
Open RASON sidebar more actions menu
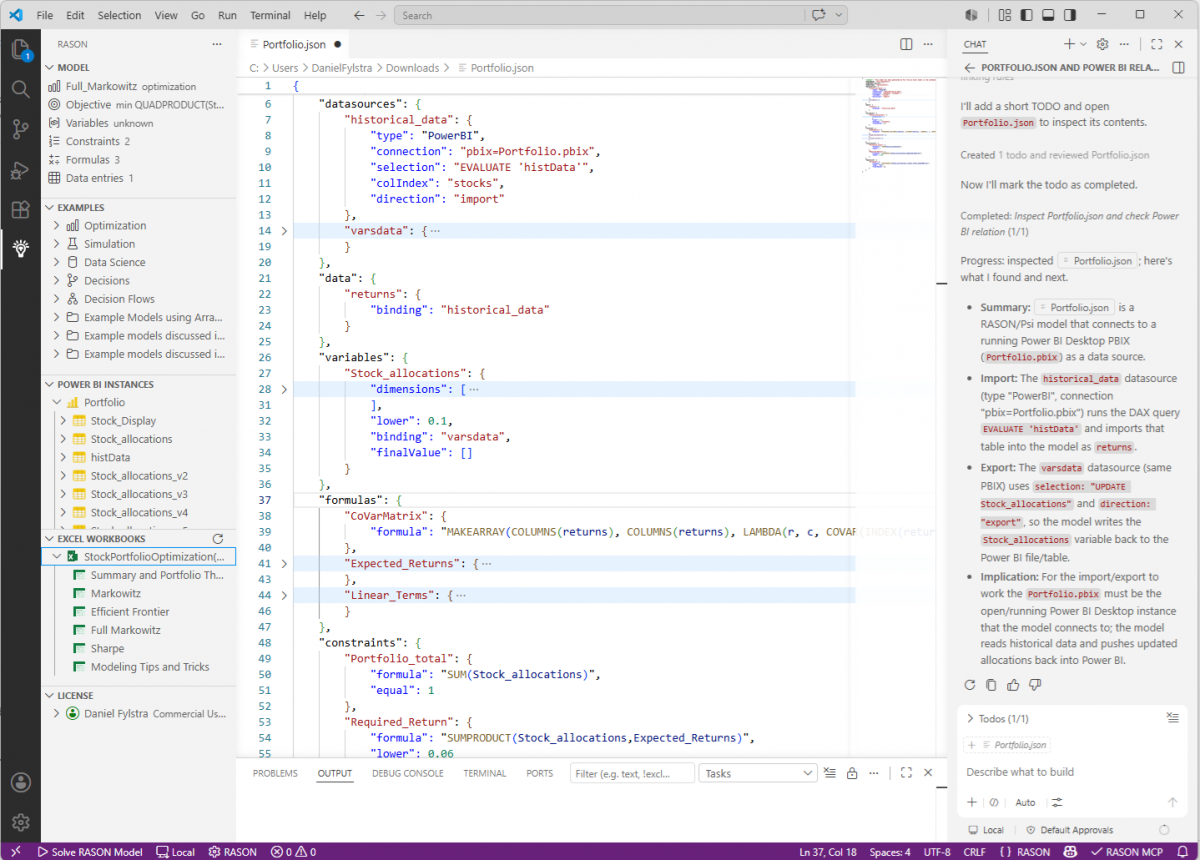pyautogui.click(x=217, y=44)
